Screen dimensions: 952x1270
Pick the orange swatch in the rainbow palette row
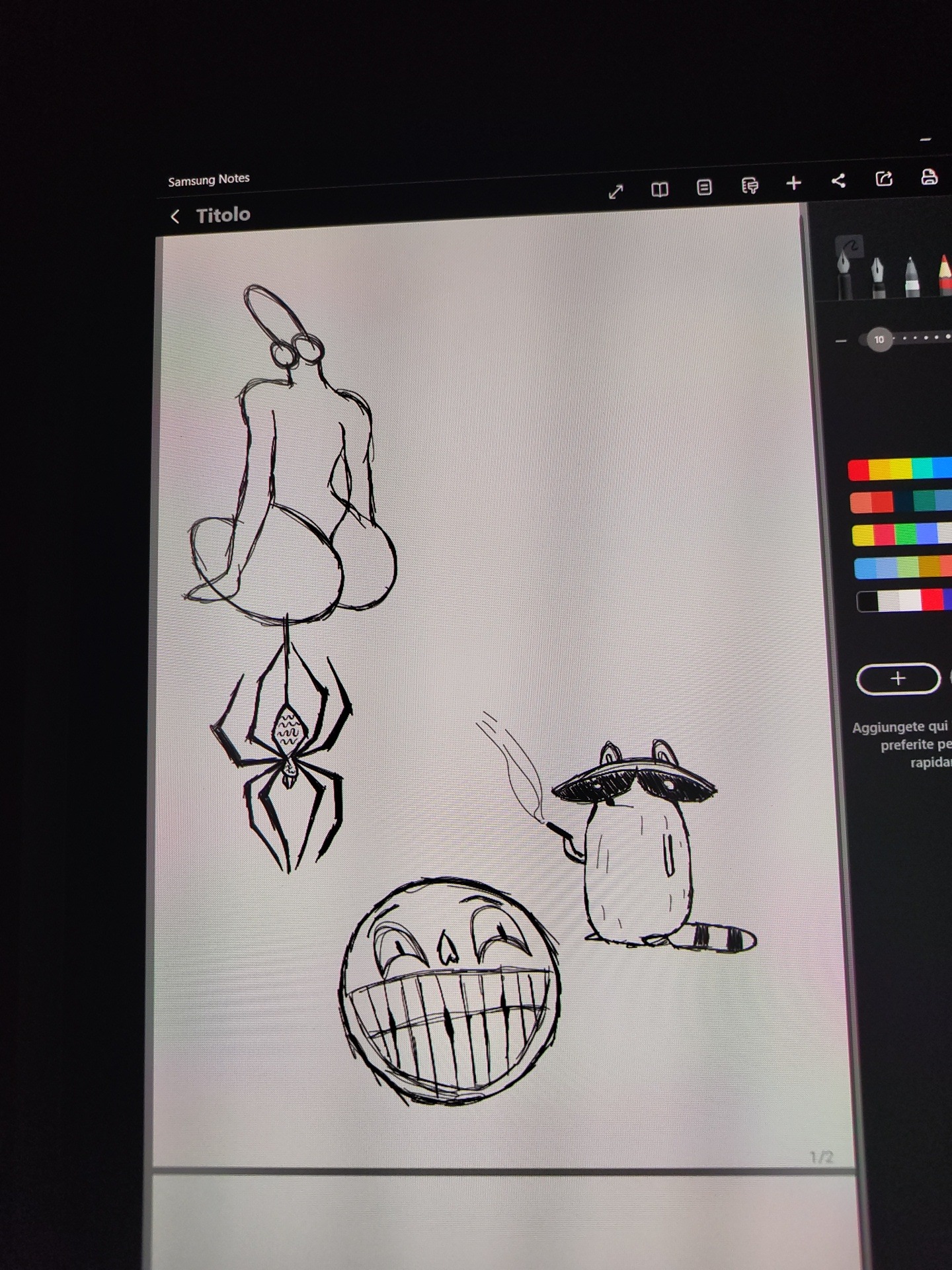pos(879,470)
